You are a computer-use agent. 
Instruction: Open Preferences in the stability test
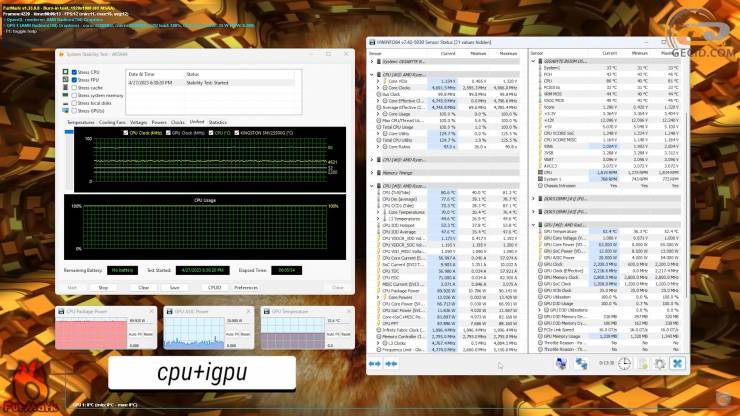tap(246, 288)
